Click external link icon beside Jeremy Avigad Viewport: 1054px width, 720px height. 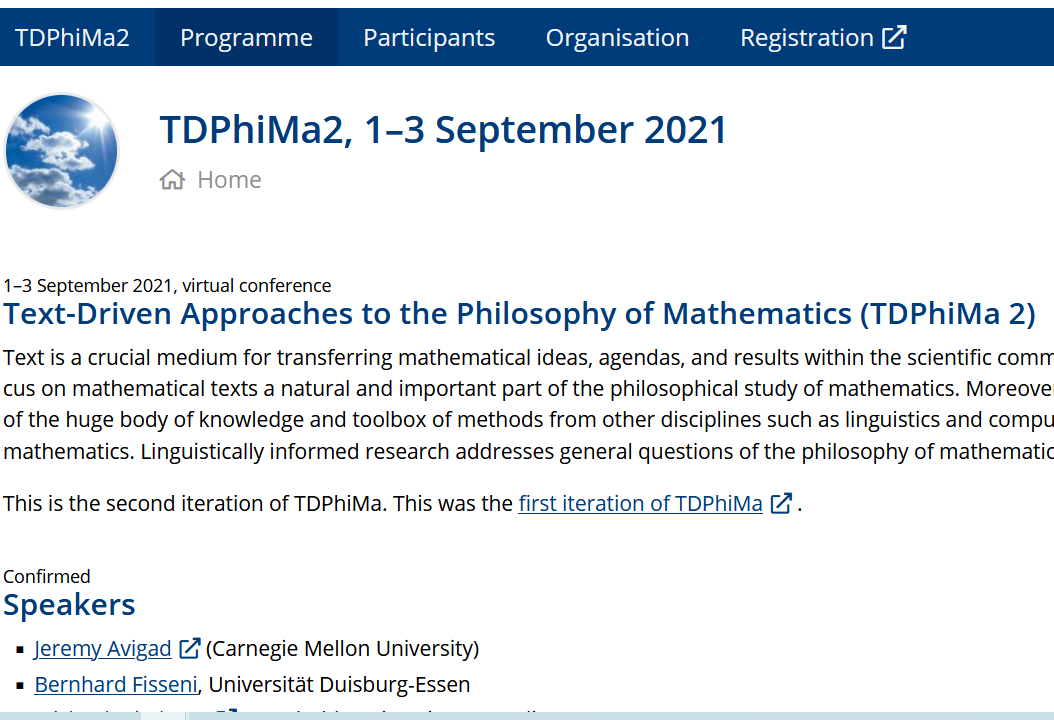[190, 648]
